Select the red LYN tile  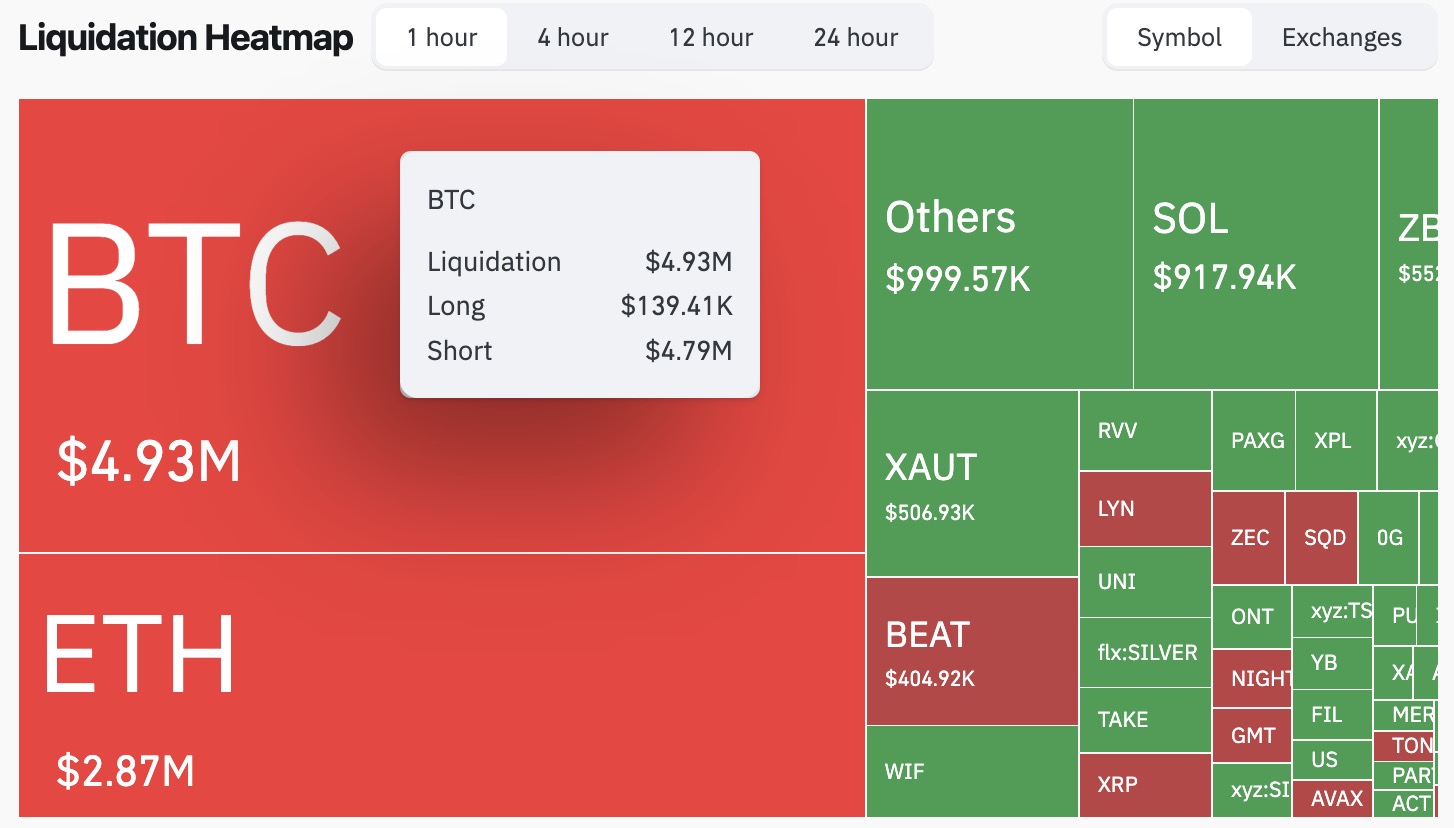(1146, 508)
